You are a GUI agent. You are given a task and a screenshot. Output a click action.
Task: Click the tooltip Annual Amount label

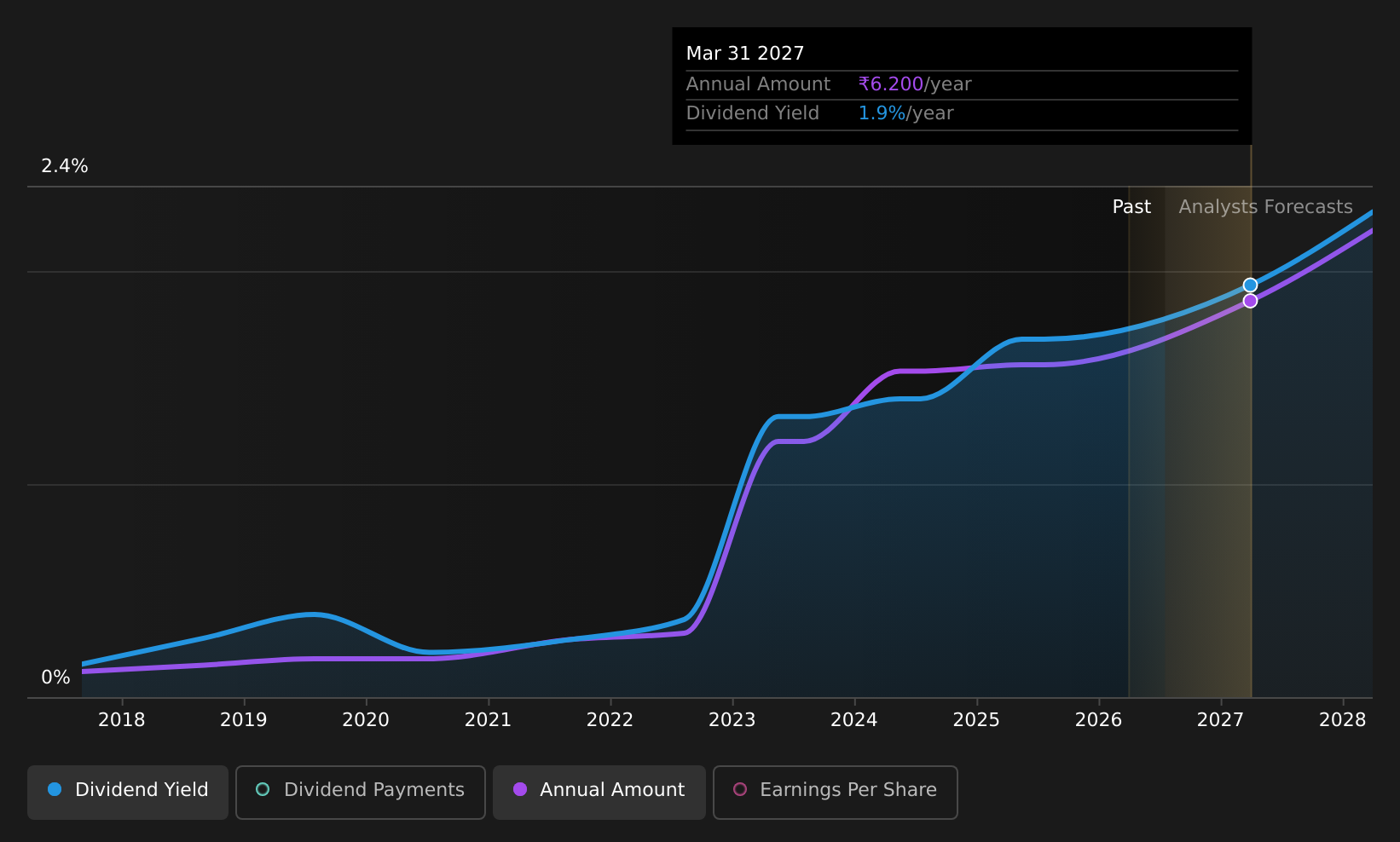[758, 84]
